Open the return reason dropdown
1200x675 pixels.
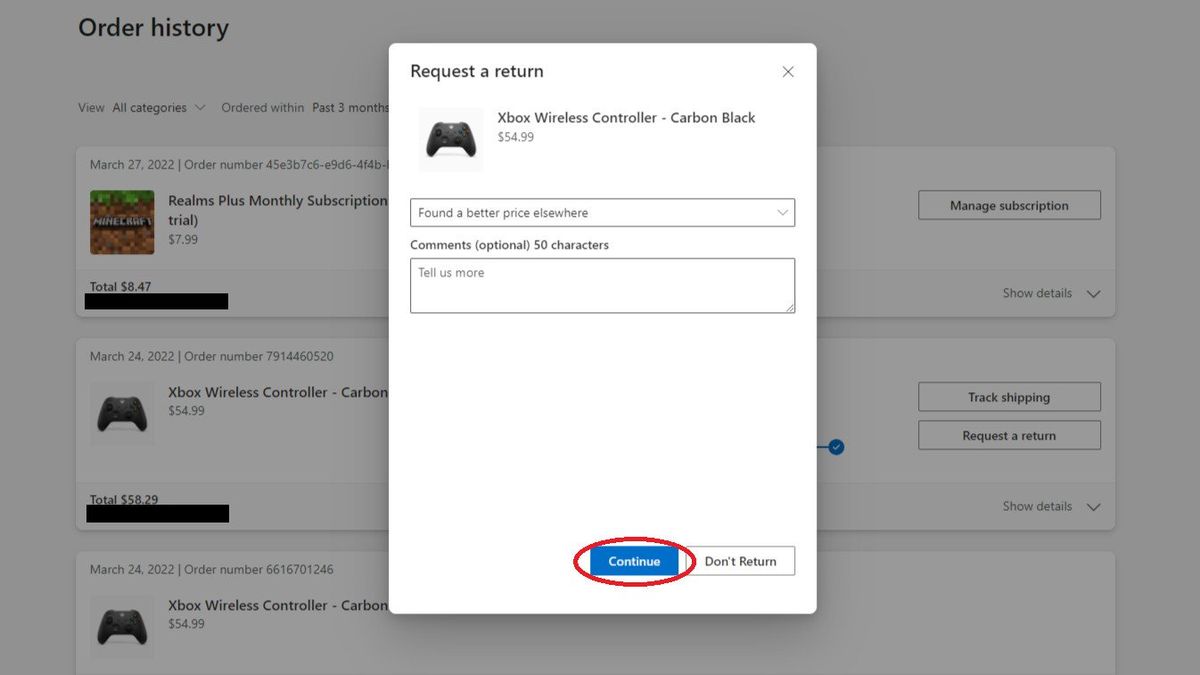600,212
